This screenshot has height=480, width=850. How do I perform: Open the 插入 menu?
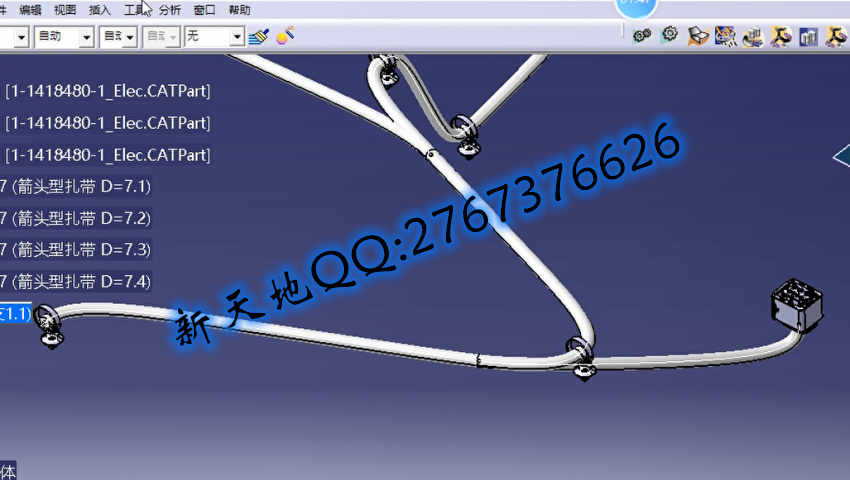[100, 10]
